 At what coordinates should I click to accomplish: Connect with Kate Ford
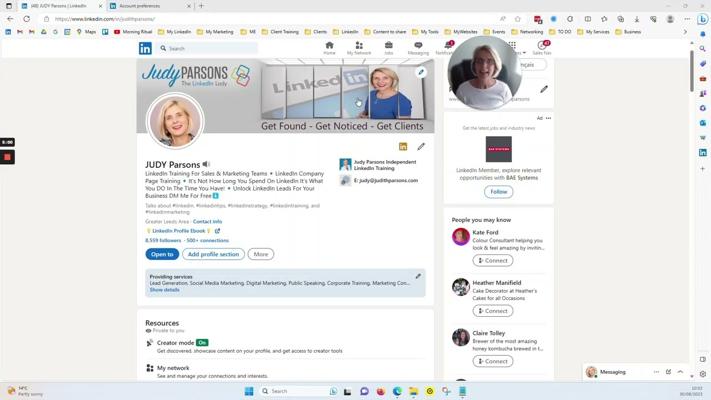(493, 261)
